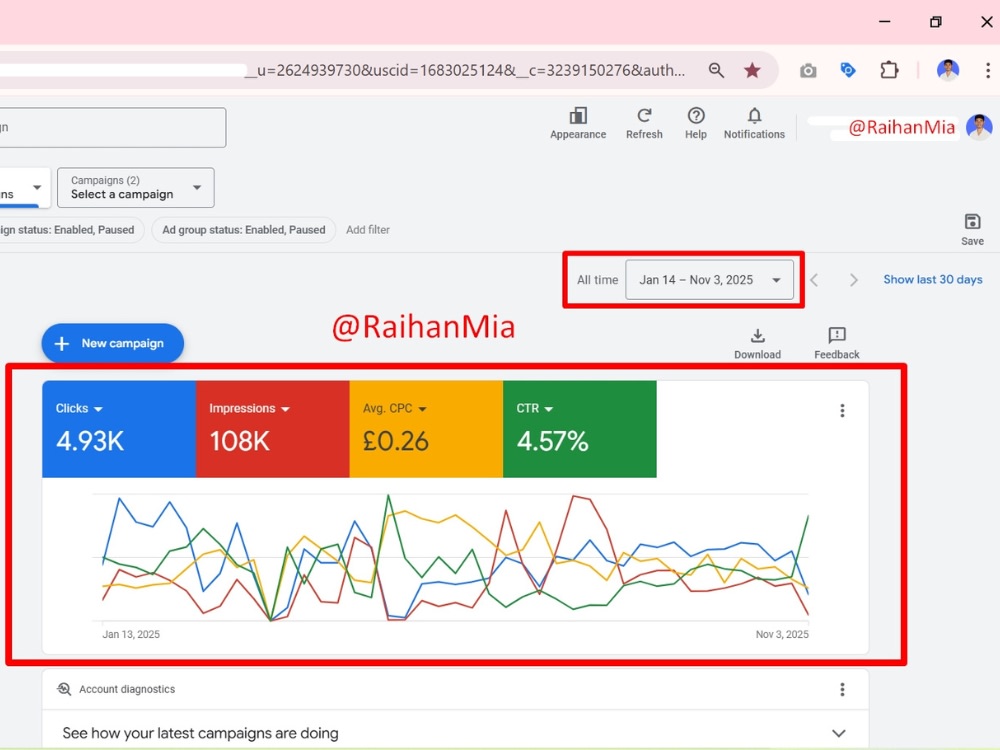Go to previous date range arrow
Viewport: 1000px width, 750px height.
(x=814, y=280)
